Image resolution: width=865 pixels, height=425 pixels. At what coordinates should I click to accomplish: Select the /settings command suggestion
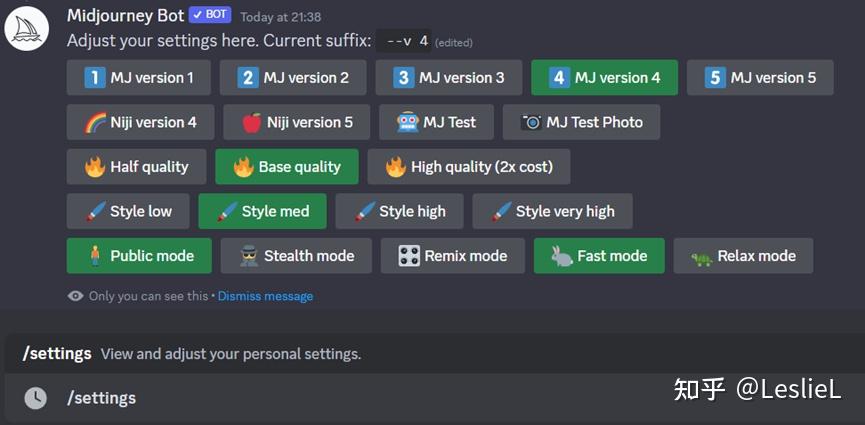point(192,354)
